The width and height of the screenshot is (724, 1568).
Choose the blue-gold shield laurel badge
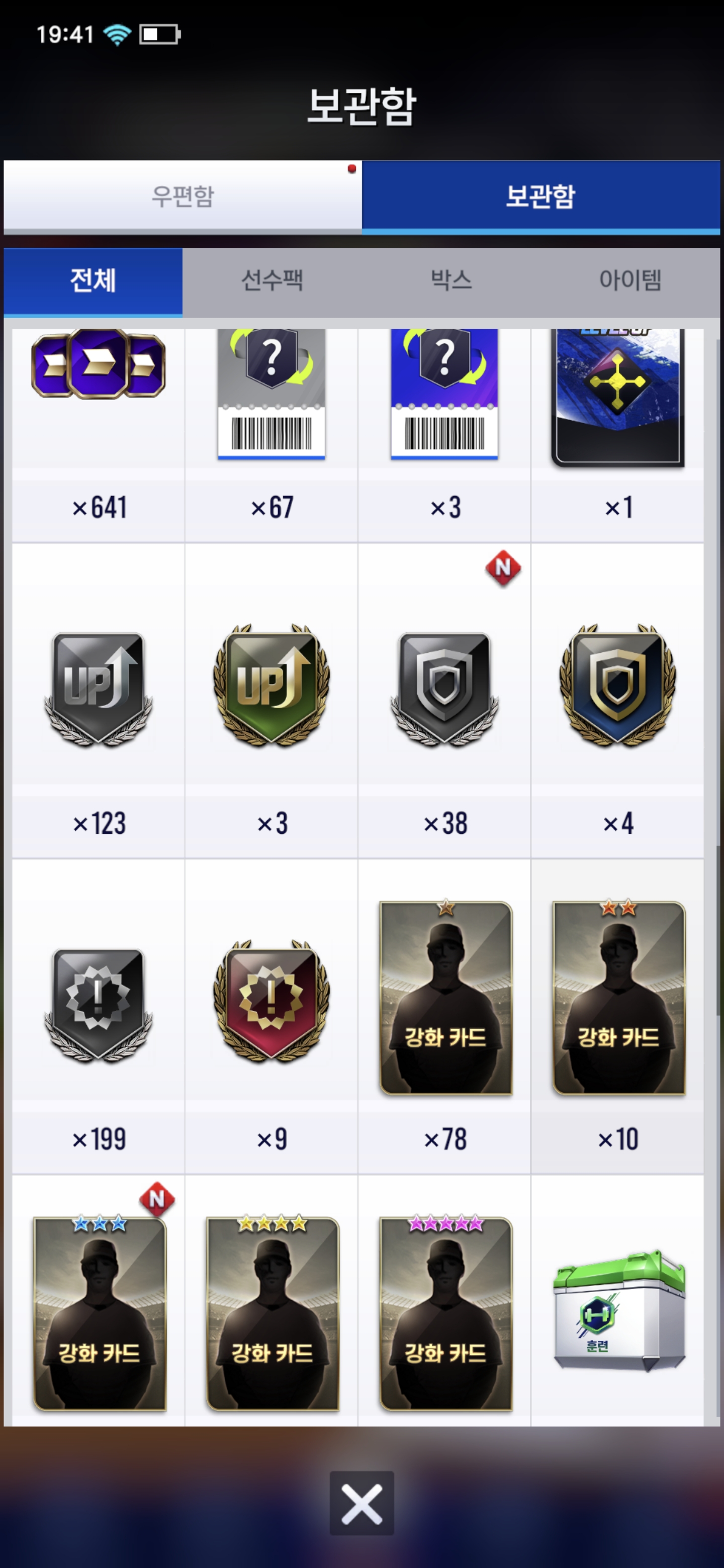click(617, 685)
